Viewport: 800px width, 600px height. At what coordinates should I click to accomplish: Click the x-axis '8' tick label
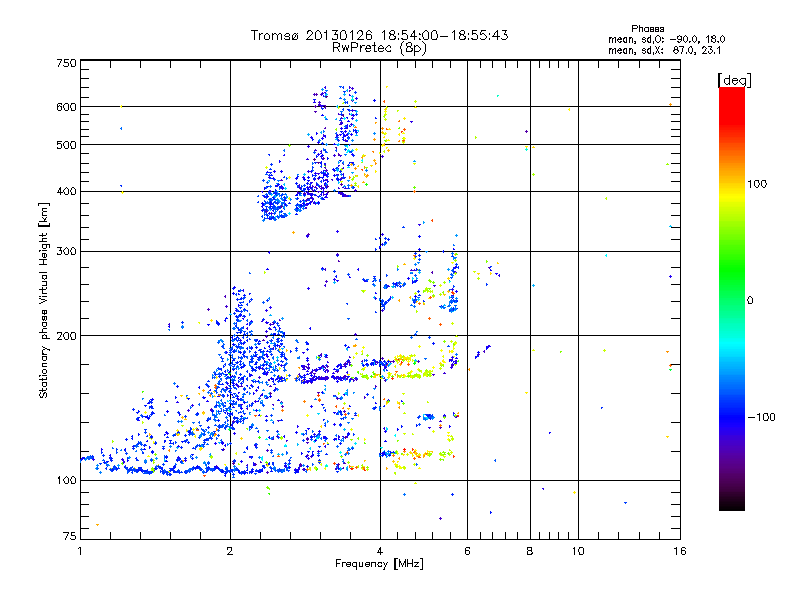tap(530, 551)
